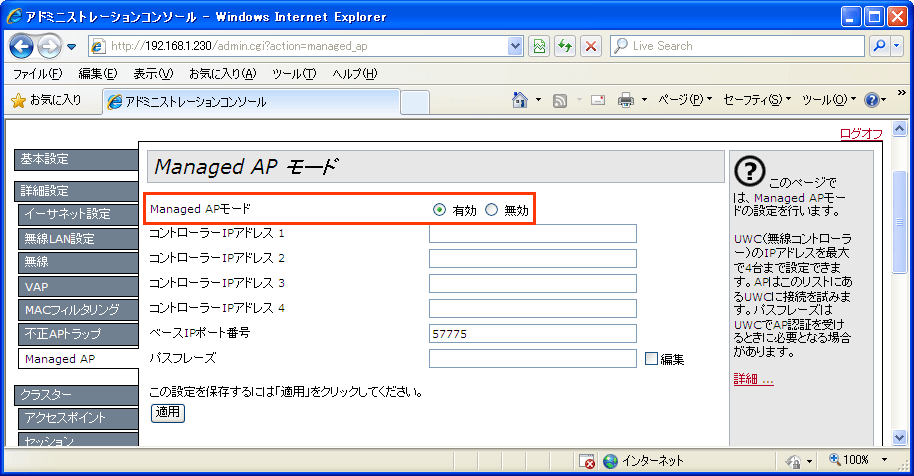Open 基本設定 in the sidebar
This screenshot has width=914, height=476.
(76, 159)
